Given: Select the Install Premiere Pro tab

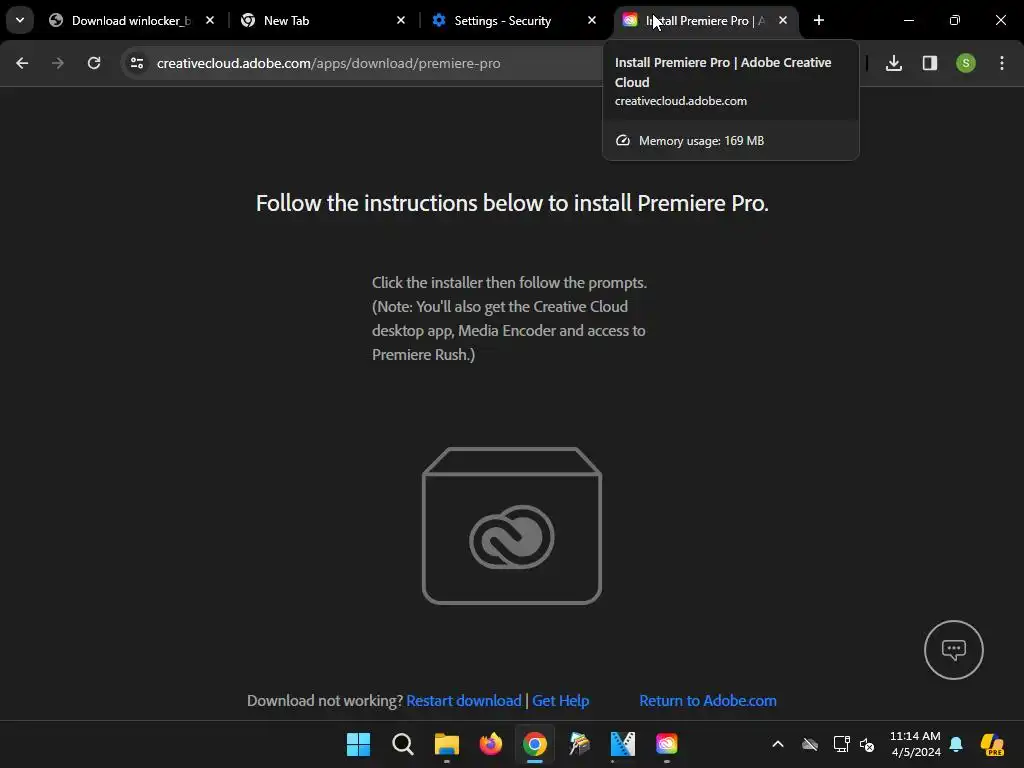Looking at the screenshot, I should coord(705,20).
